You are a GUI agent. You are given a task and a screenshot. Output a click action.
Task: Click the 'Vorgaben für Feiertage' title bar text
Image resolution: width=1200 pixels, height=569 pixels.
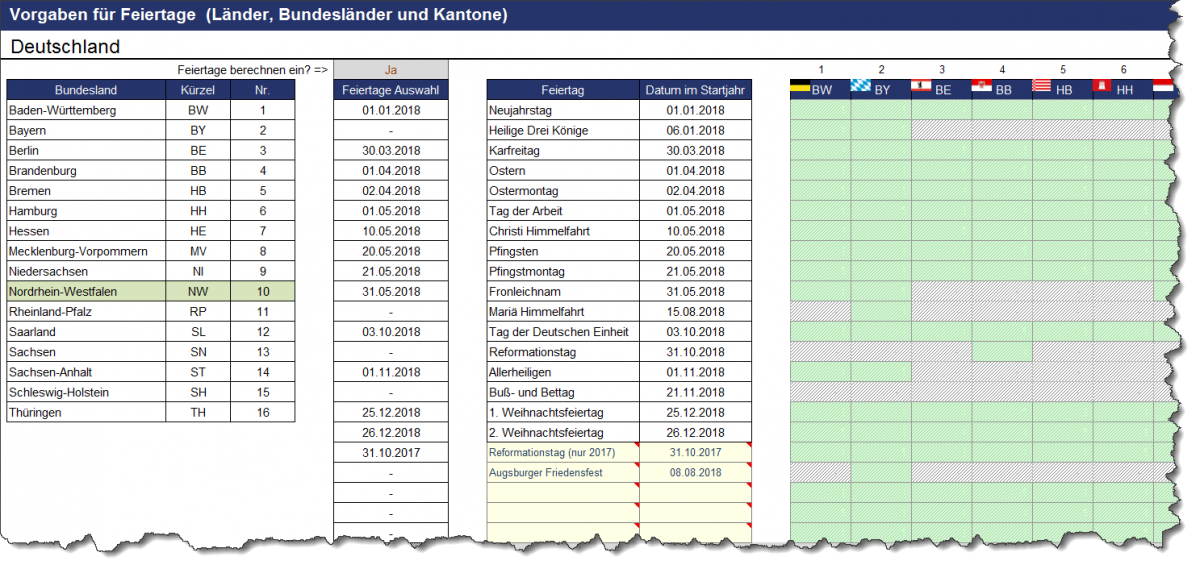259,15
